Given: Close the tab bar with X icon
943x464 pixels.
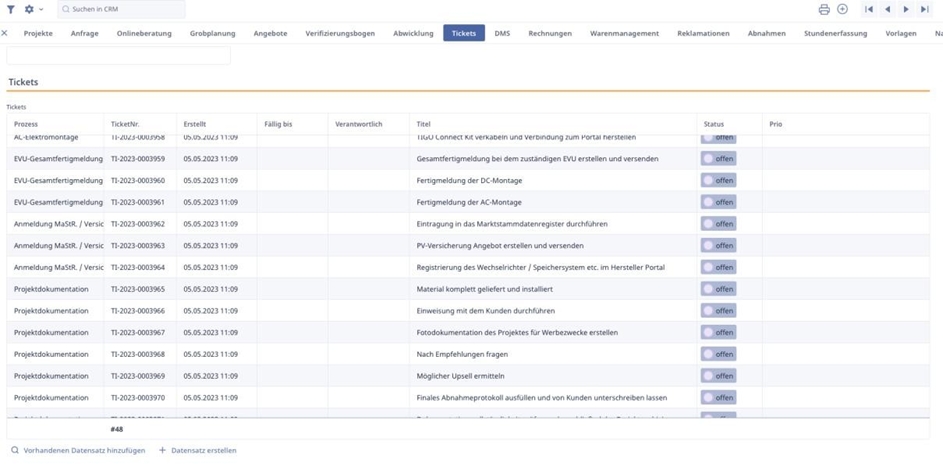Looking at the screenshot, I should click(x=5, y=33).
